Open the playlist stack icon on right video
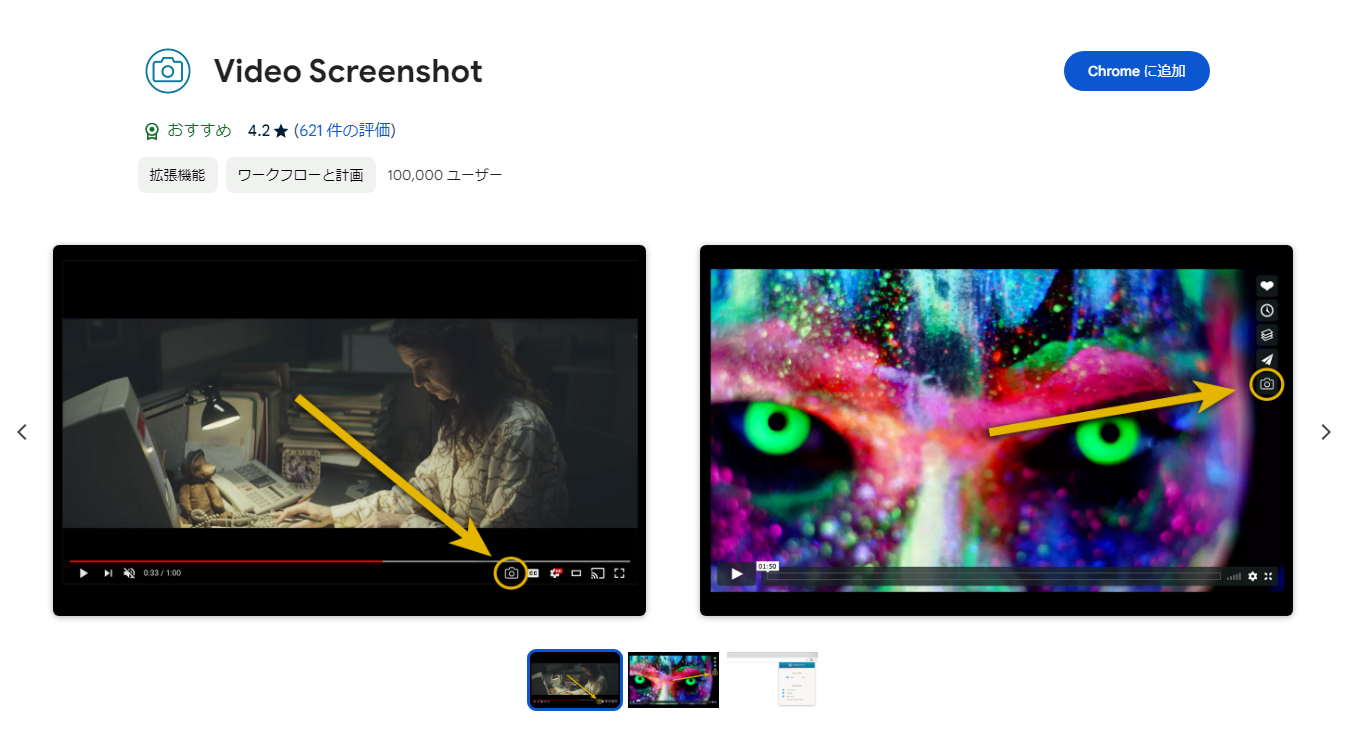The height and width of the screenshot is (737, 1358). click(x=1266, y=335)
